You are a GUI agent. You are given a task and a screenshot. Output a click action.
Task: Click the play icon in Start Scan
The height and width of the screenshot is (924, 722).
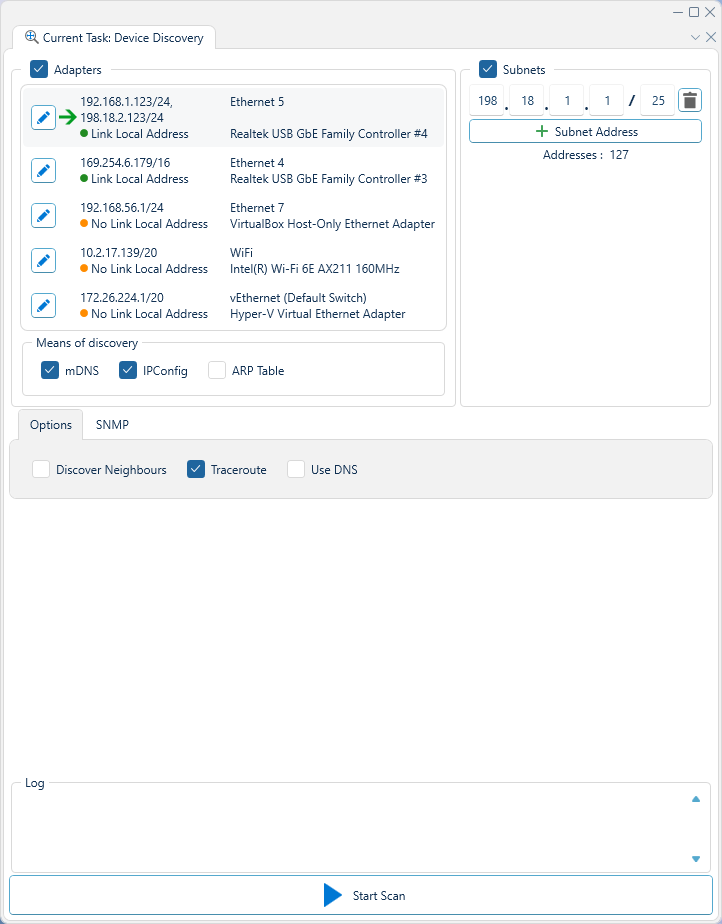coord(332,895)
